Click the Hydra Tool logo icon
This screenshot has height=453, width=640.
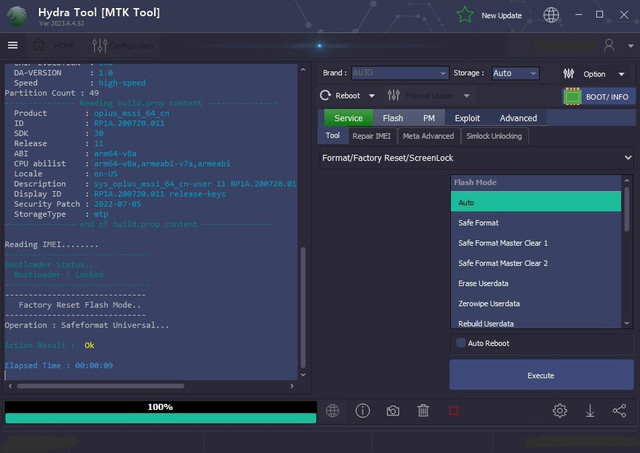click(x=17, y=16)
